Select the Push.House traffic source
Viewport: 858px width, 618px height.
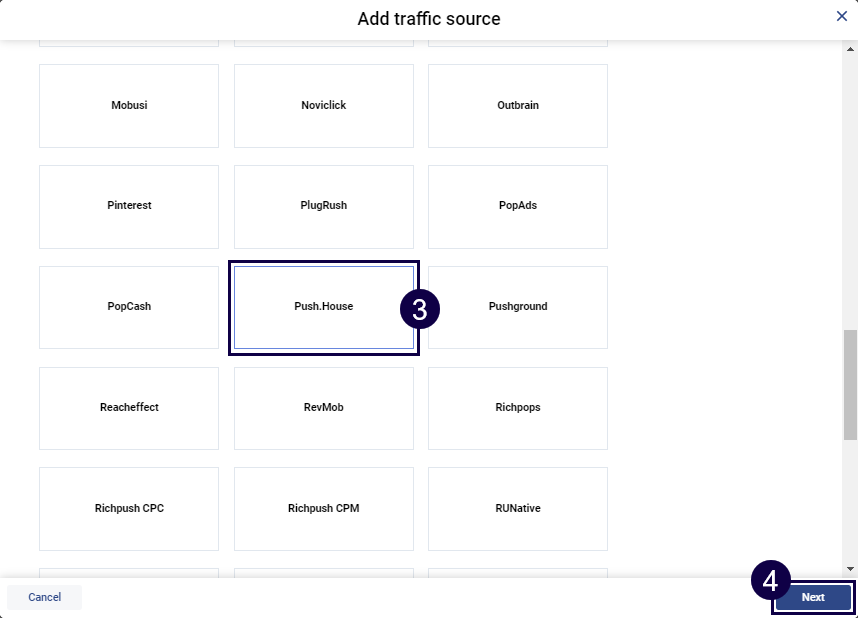pos(323,307)
